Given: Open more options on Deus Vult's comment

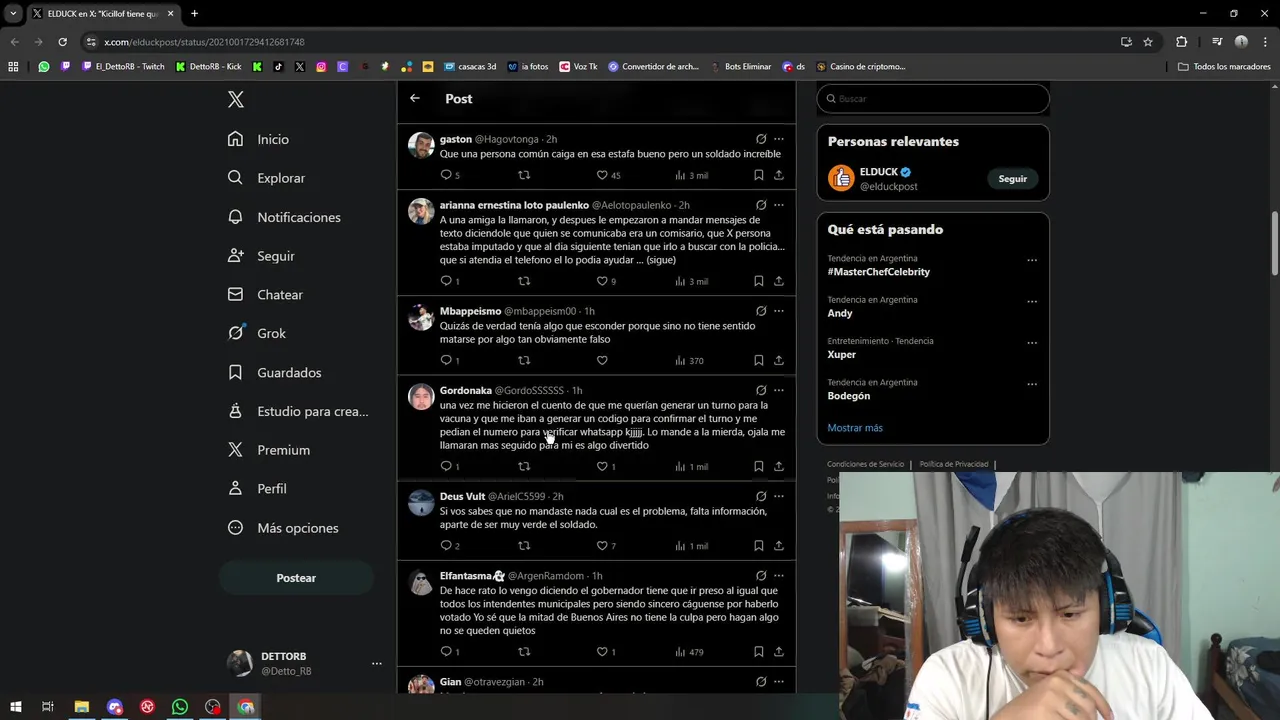Looking at the screenshot, I should [779, 496].
